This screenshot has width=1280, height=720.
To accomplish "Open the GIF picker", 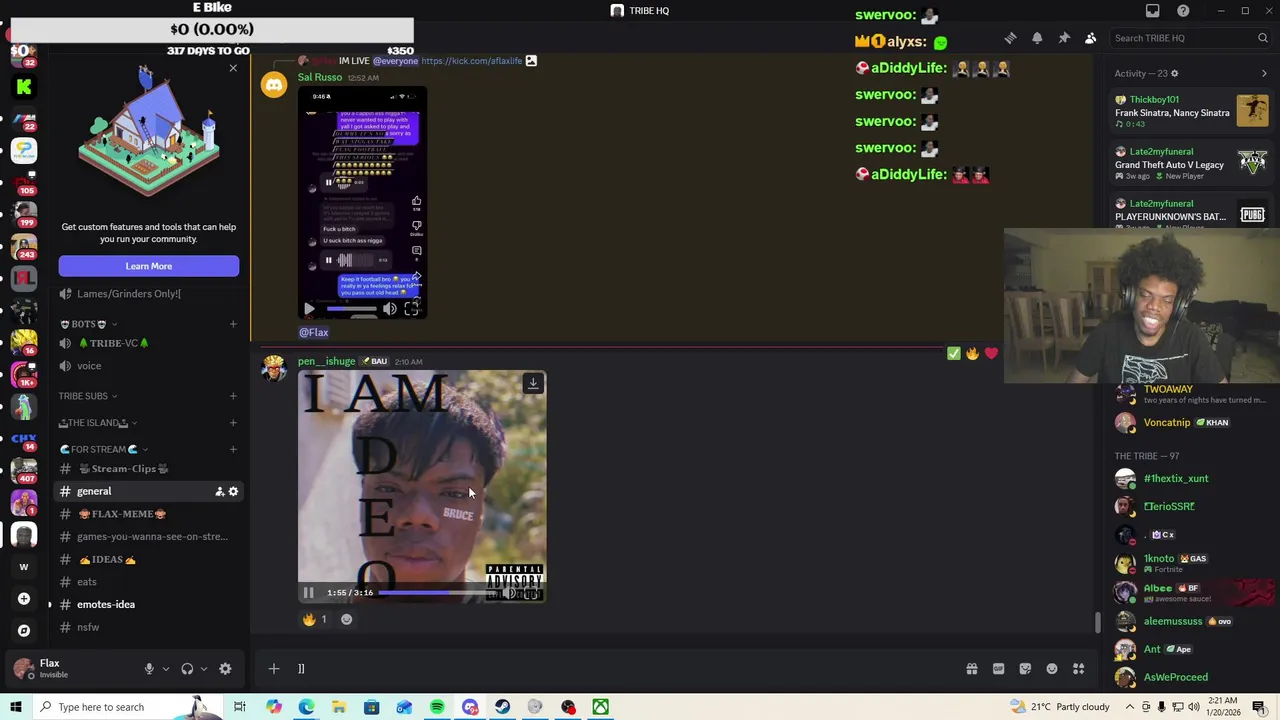I will point(998,669).
